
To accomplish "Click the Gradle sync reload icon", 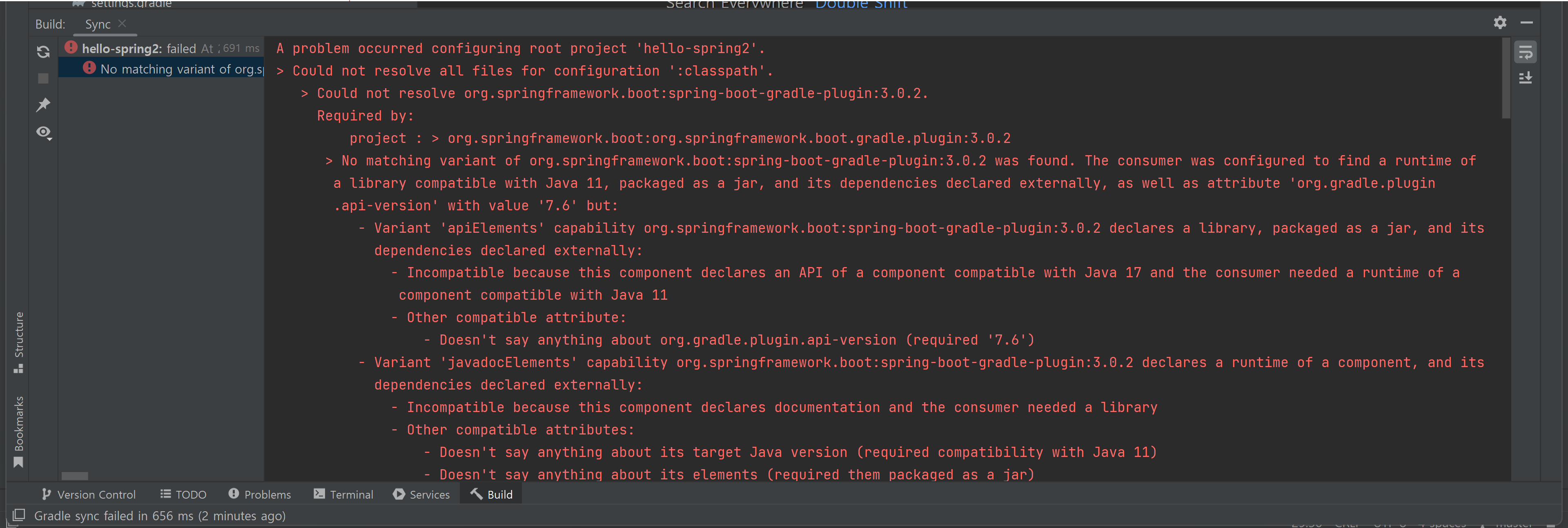I will coord(42,52).
